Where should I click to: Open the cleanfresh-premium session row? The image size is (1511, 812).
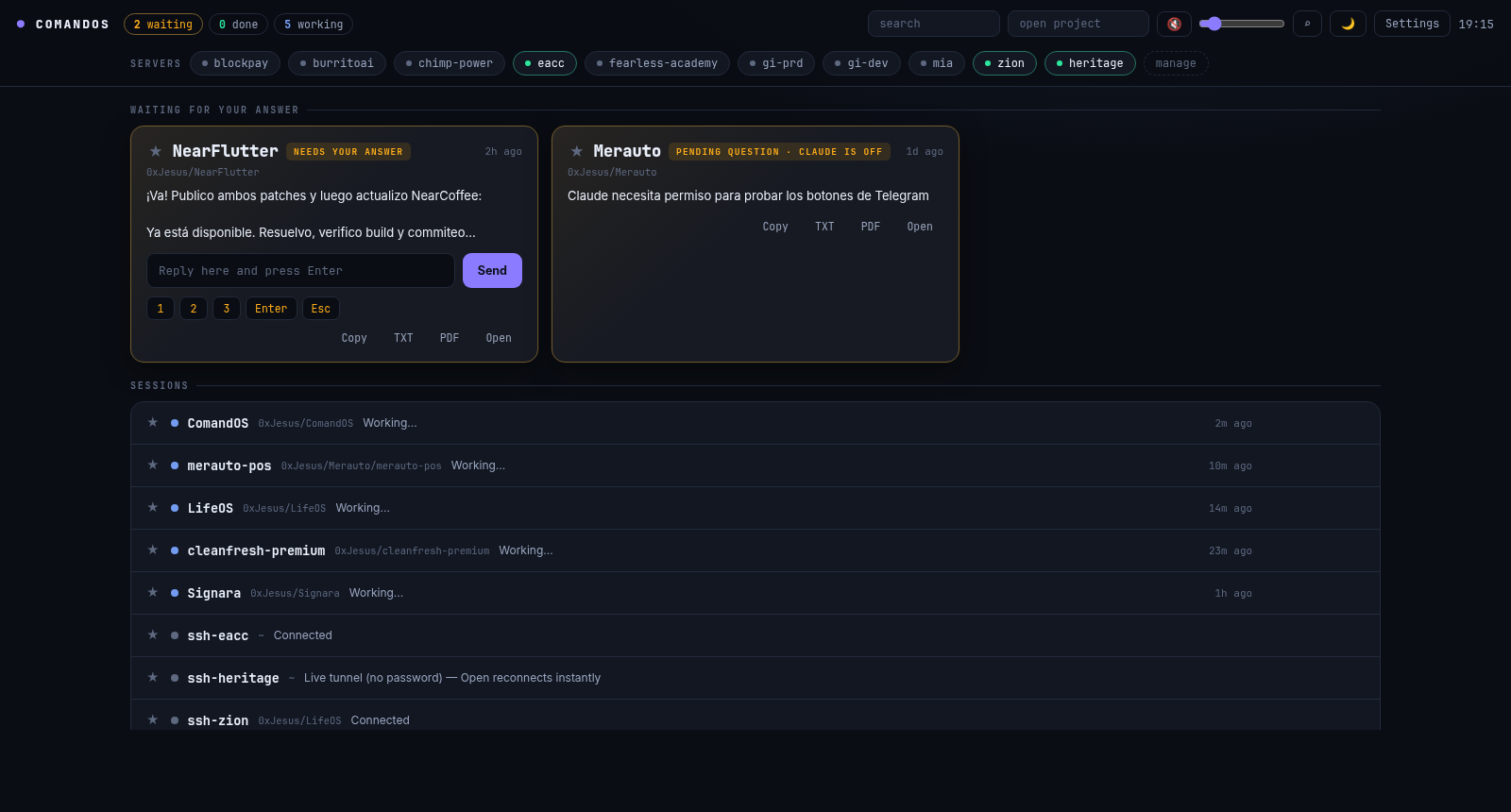click(755, 550)
